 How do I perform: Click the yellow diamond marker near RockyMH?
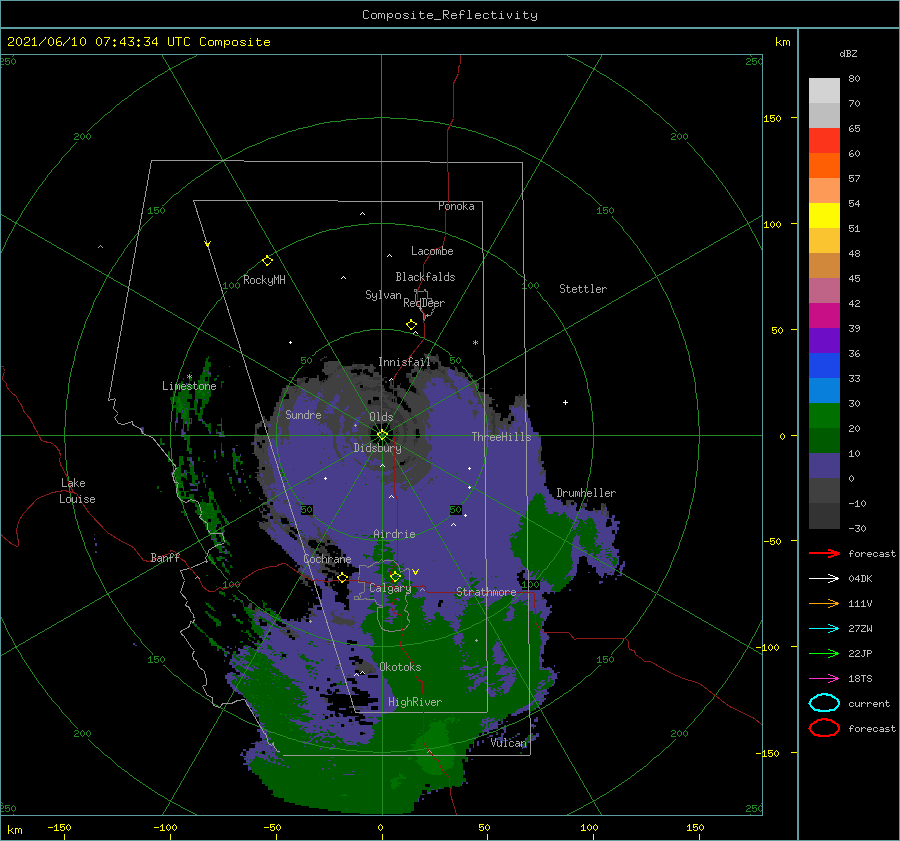click(267, 261)
